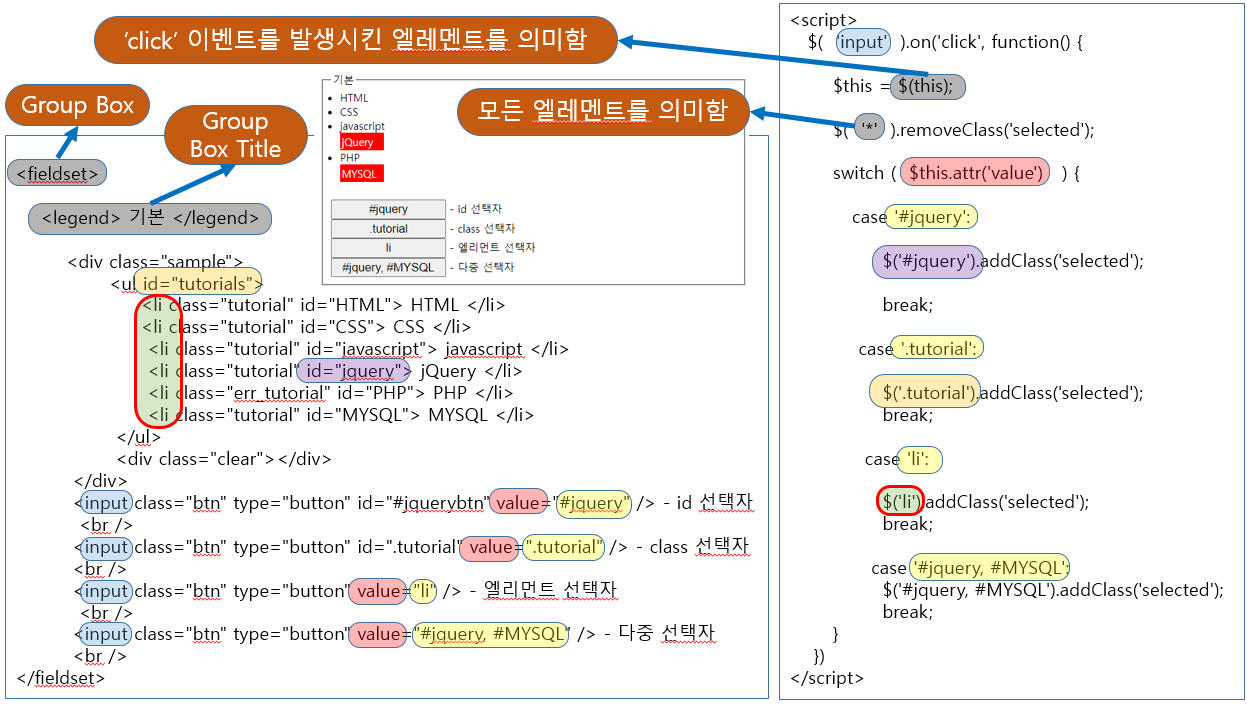Click the yellow "'#jquery':" case label
The width and height of the screenshot is (1247, 704).
(x=932, y=217)
